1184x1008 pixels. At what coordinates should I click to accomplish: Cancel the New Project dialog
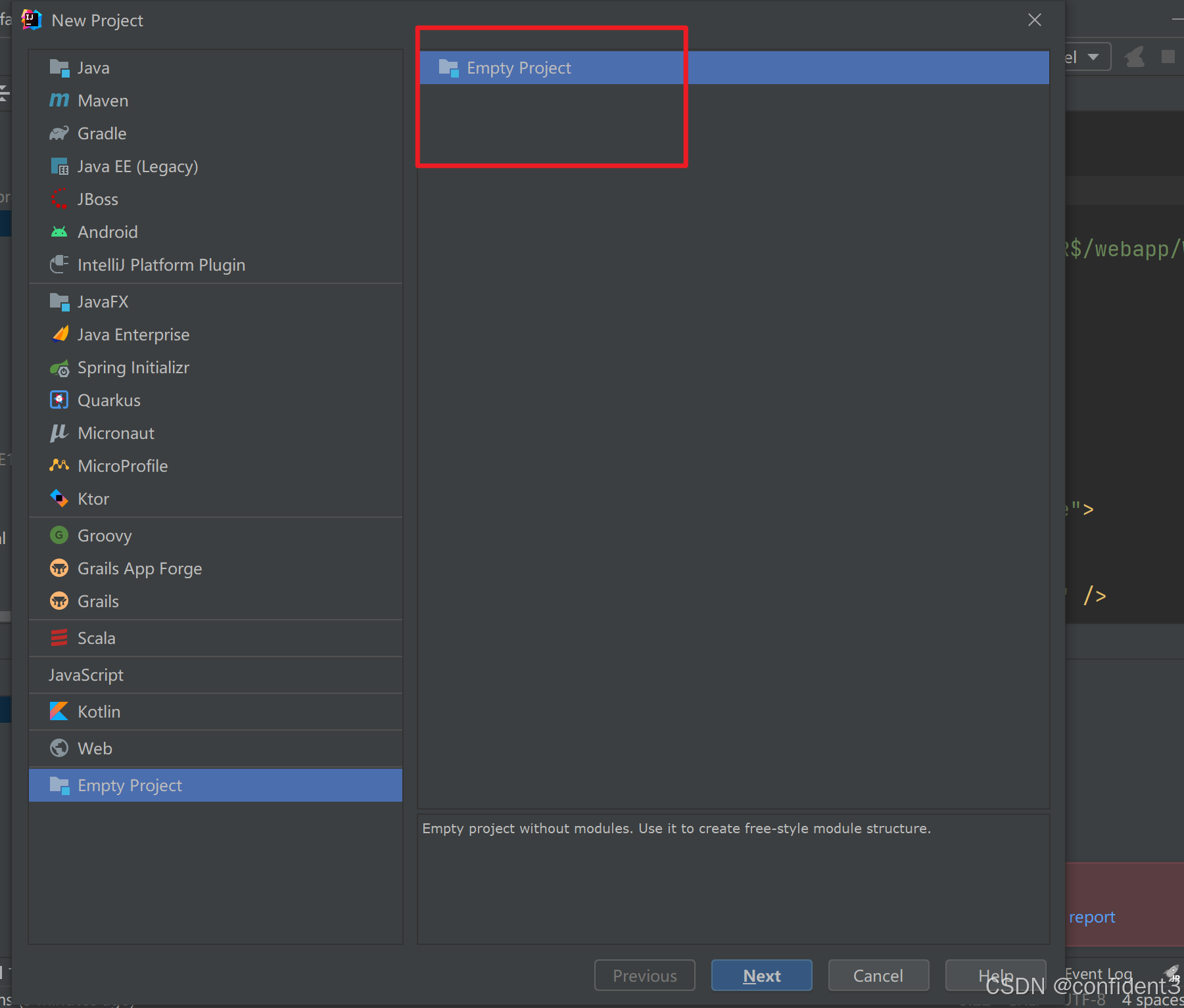coord(878,975)
